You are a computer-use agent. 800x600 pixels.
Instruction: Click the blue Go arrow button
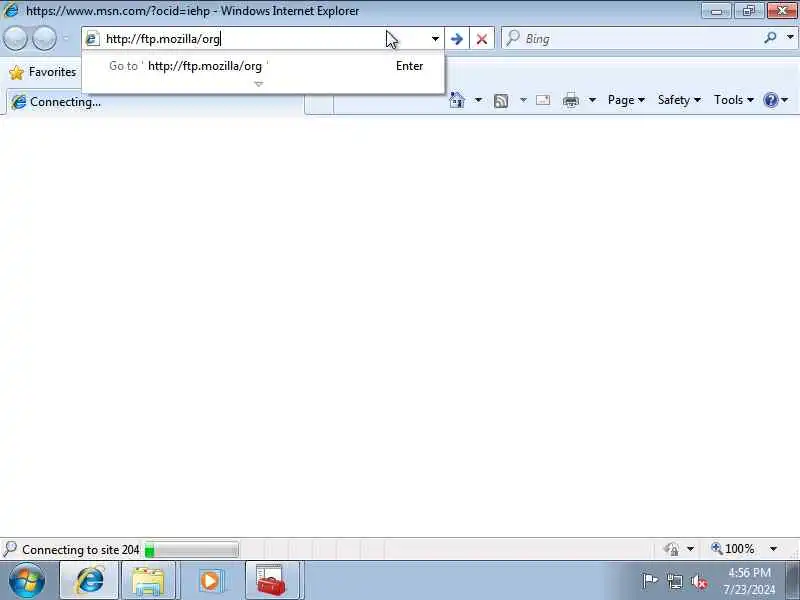pos(457,39)
